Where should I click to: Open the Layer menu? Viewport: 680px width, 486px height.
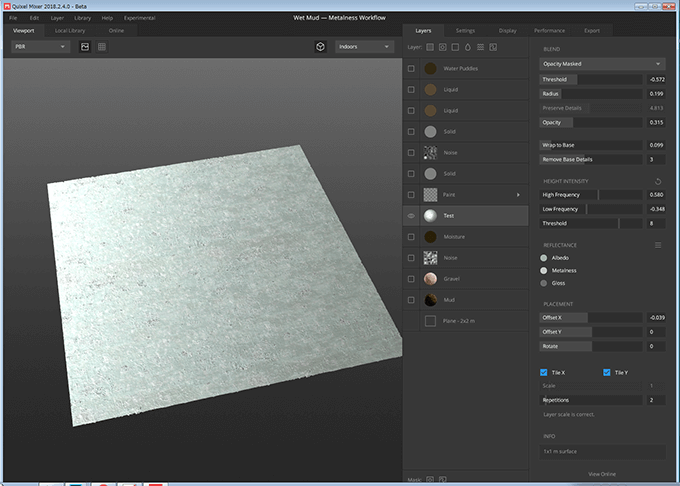click(x=57, y=18)
